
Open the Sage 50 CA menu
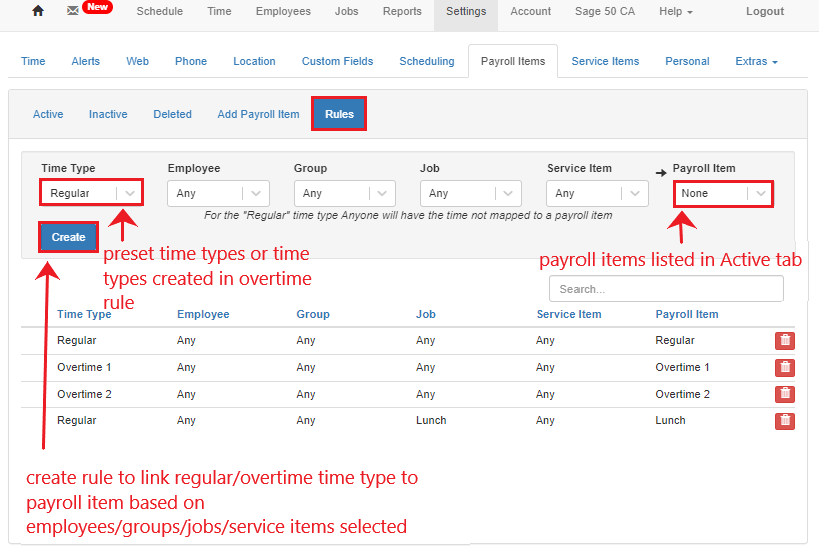point(605,11)
